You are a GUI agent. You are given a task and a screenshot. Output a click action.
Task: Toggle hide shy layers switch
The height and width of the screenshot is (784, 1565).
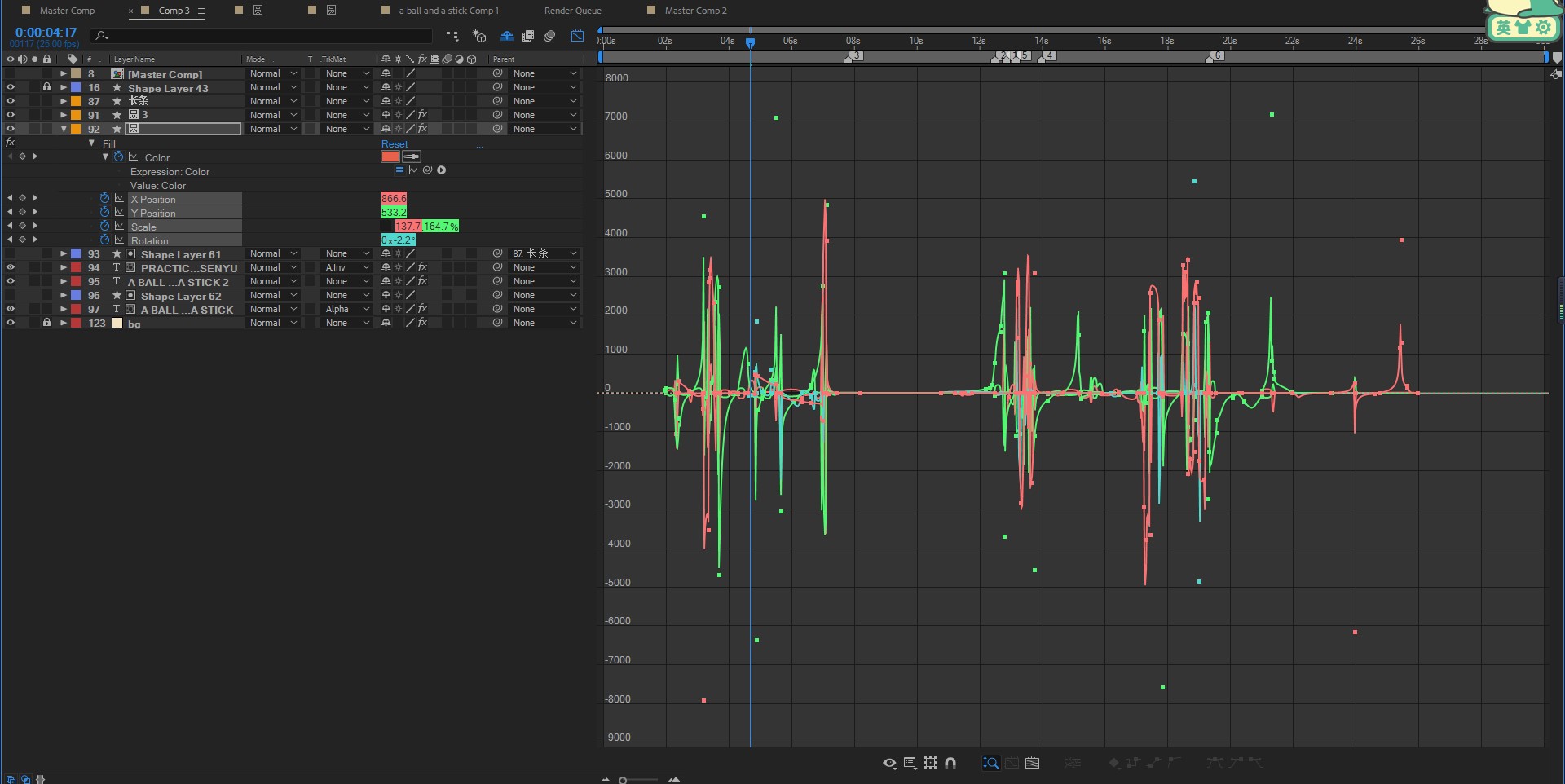pos(506,36)
